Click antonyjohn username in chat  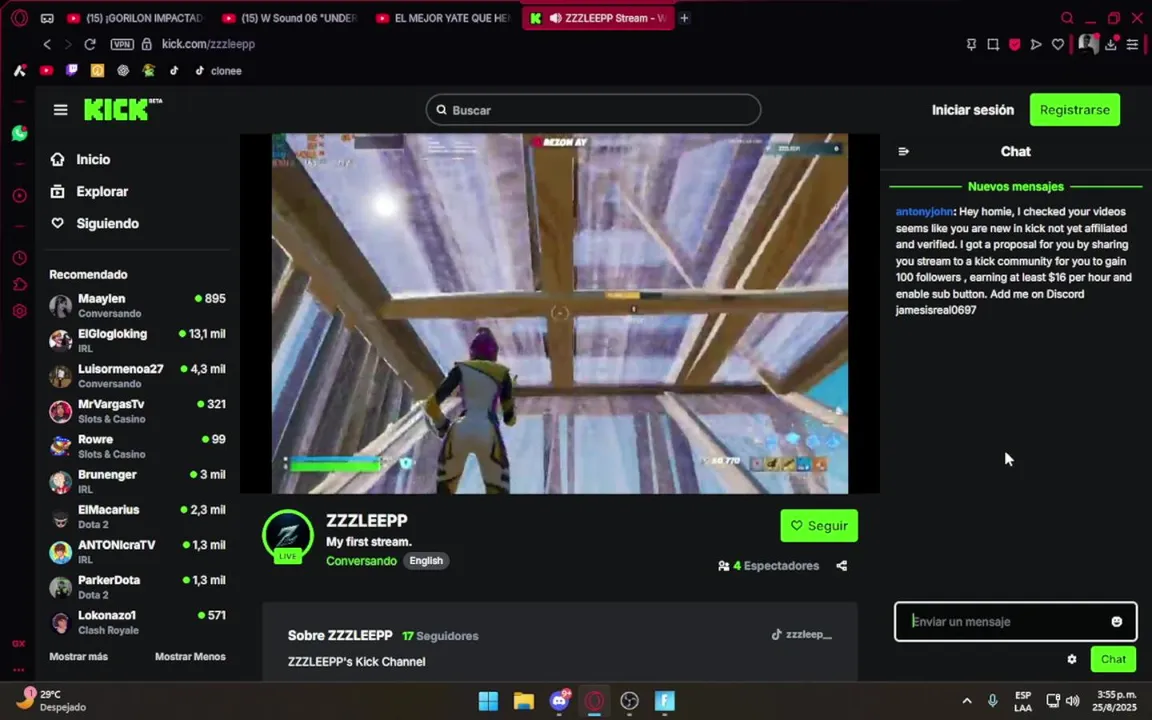point(924,212)
